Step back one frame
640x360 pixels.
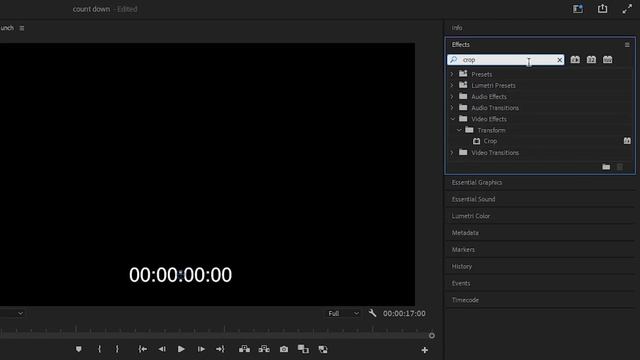tap(162, 349)
